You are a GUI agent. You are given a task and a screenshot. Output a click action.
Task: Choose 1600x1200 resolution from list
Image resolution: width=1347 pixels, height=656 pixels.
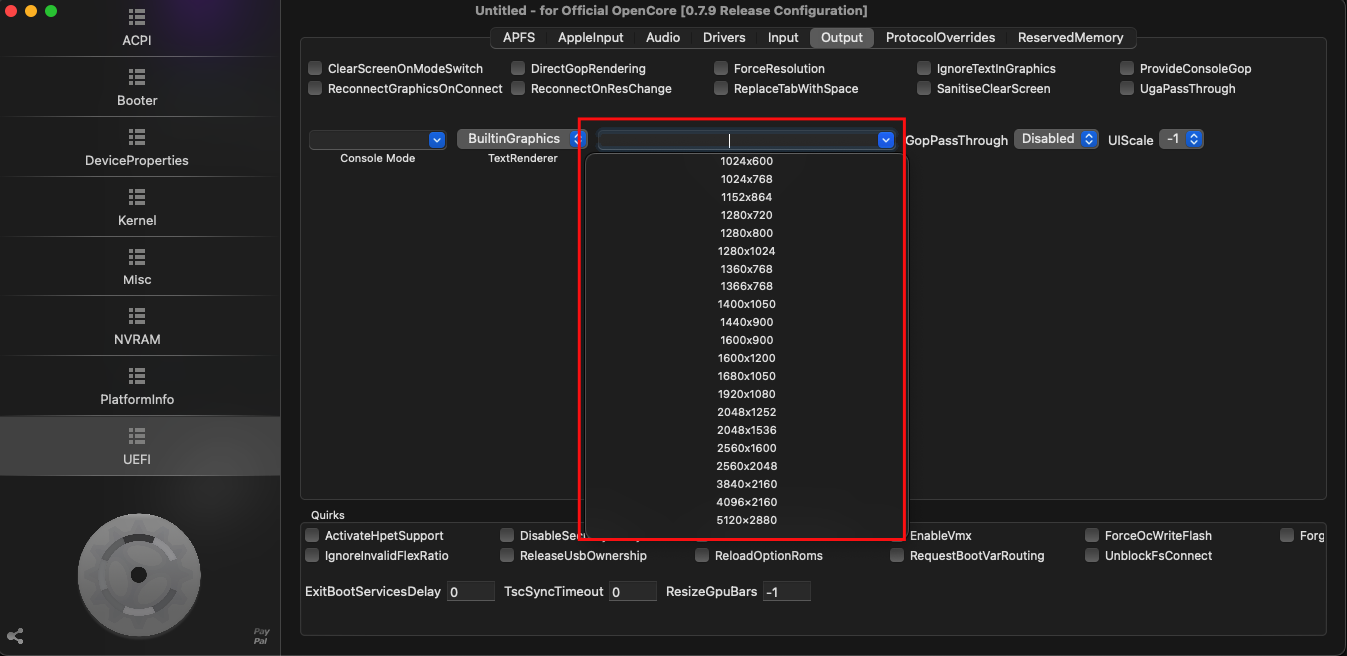(x=746, y=358)
